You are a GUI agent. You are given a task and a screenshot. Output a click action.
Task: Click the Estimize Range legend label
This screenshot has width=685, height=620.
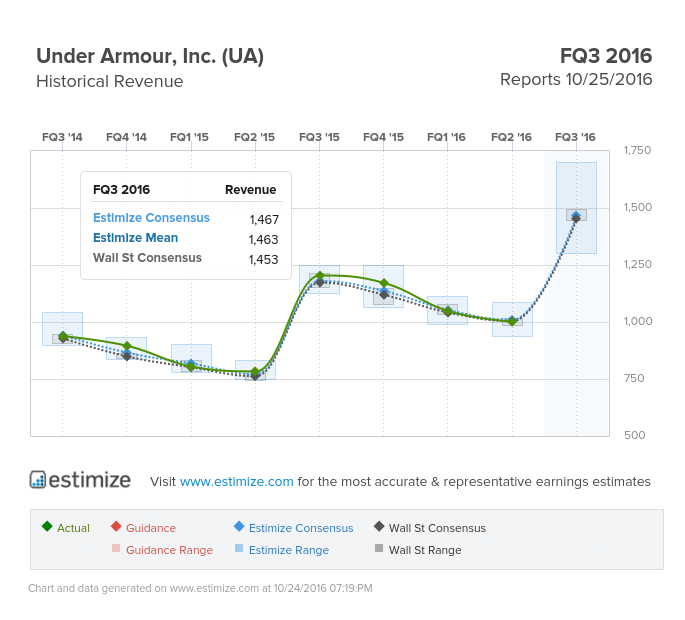289,550
